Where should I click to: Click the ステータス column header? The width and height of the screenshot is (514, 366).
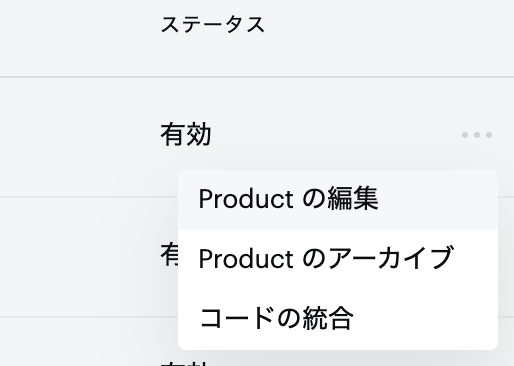click(x=213, y=25)
